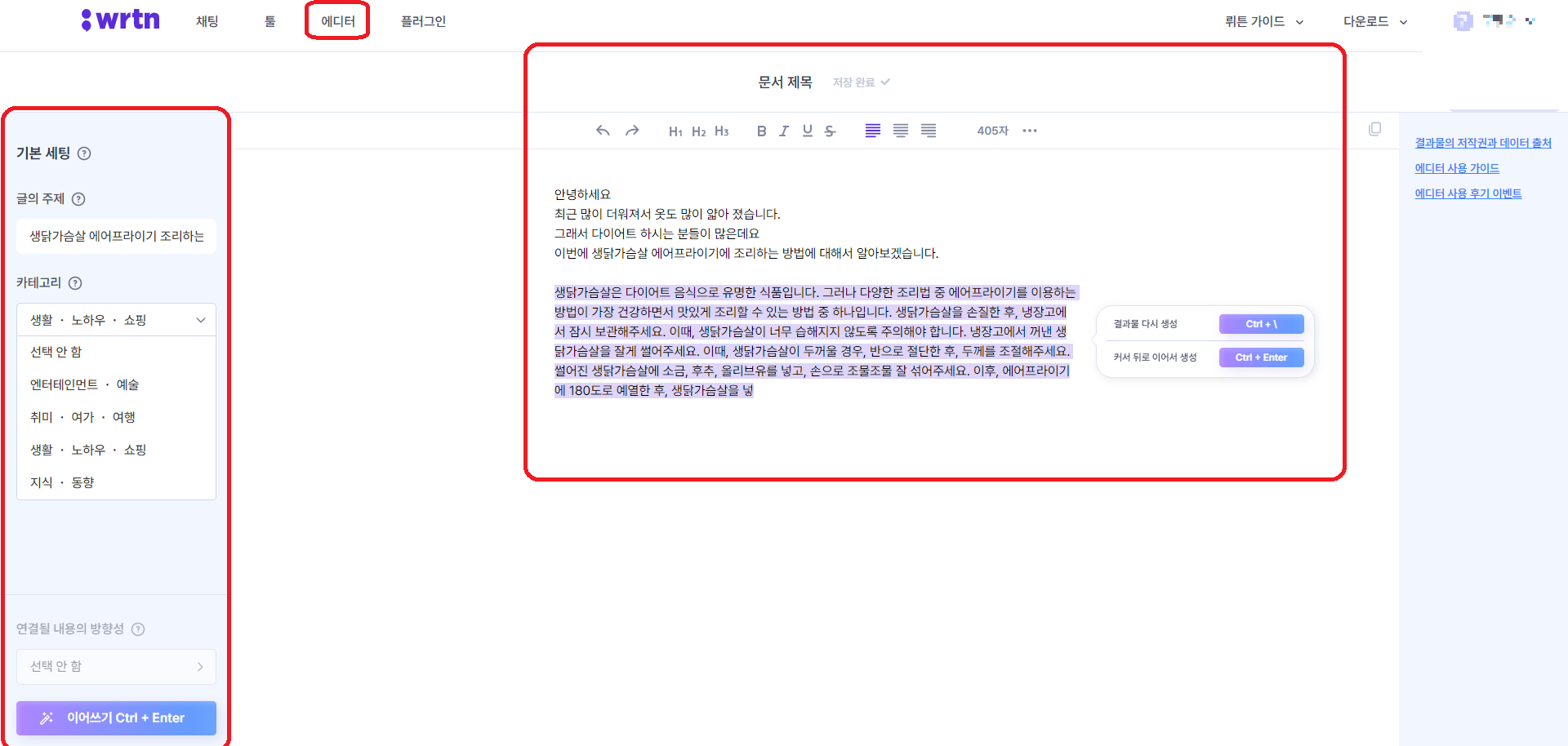Select 생활 · 노하우 · 쇼핑 list option
This screenshot has width=1568, height=746.
point(116,450)
